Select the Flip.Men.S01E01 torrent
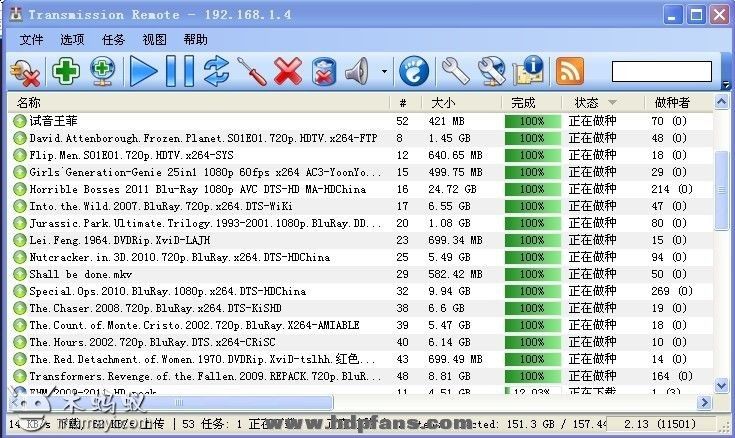Image resolution: width=735 pixels, height=438 pixels. [x=361, y=155]
